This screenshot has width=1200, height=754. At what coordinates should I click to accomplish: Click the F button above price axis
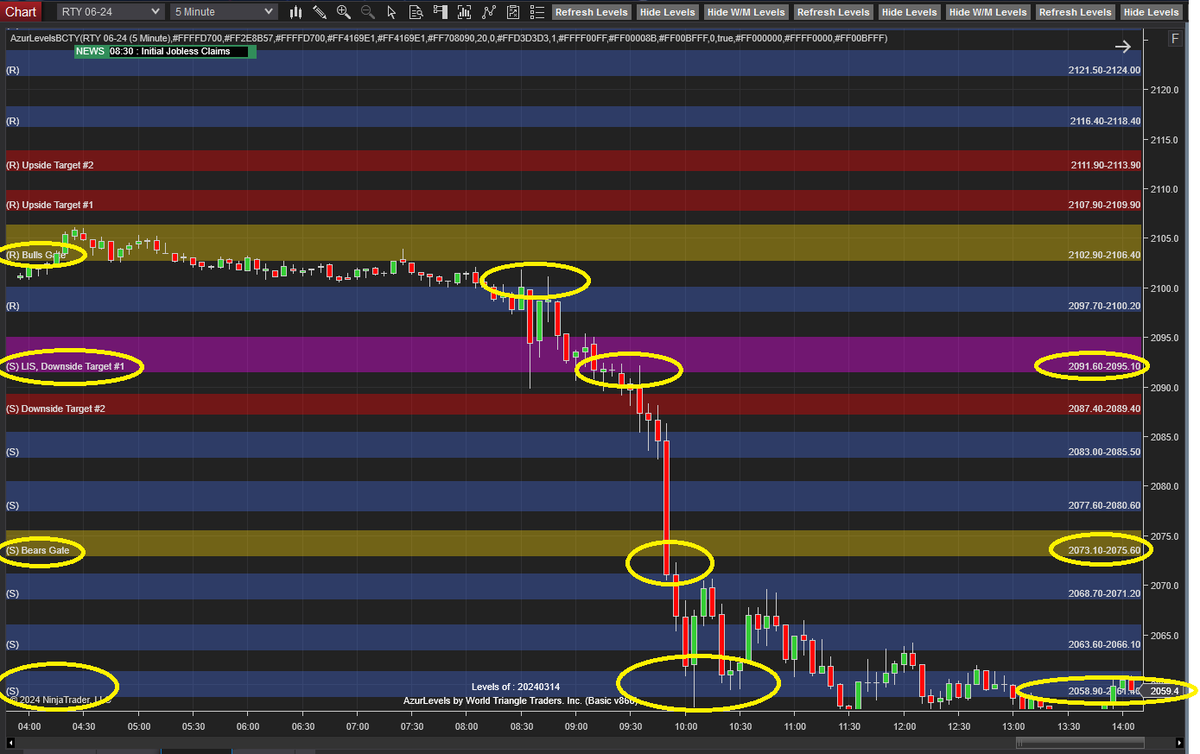click(x=1176, y=38)
